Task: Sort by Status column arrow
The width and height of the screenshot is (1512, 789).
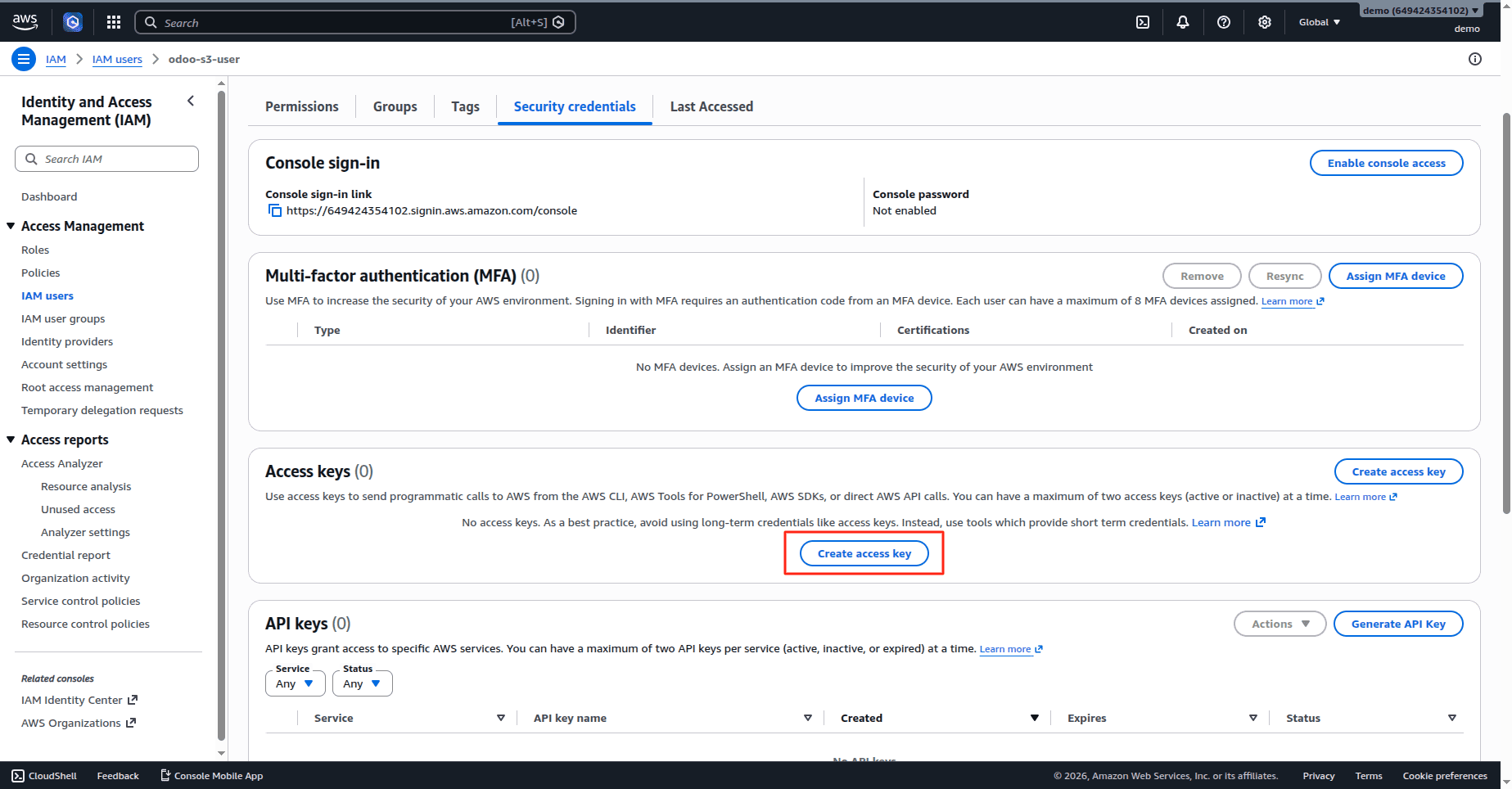Action: click(1452, 718)
